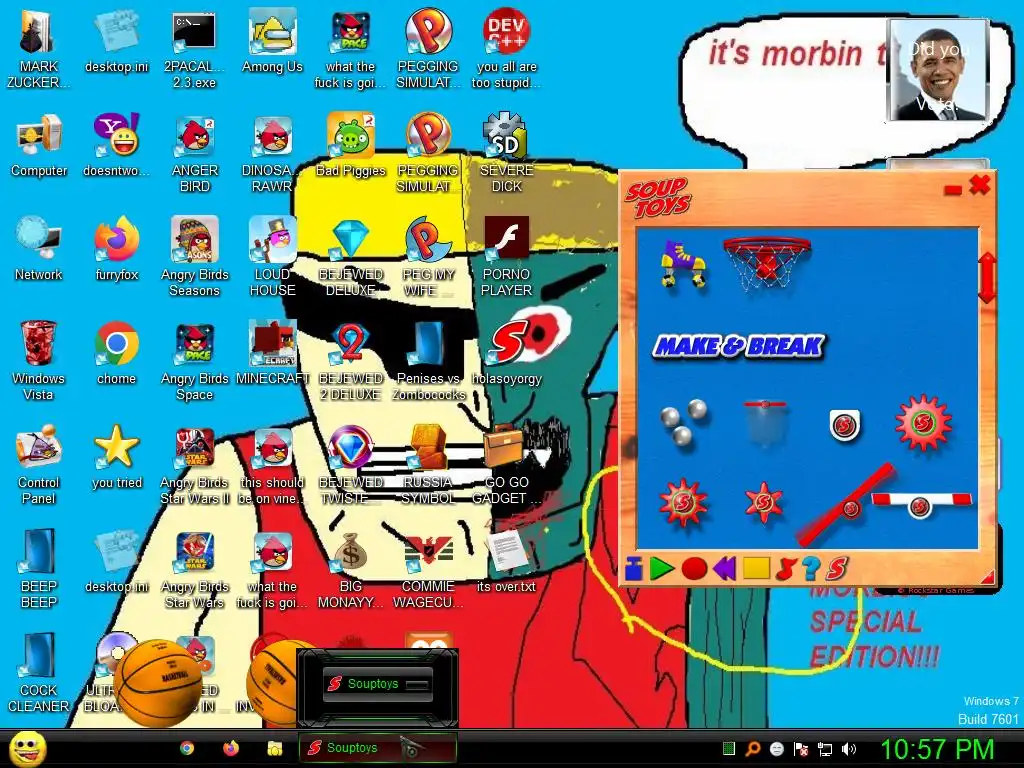Open the its over.txt file
This screenshot has height=768, width=1024.
(507, 561)
